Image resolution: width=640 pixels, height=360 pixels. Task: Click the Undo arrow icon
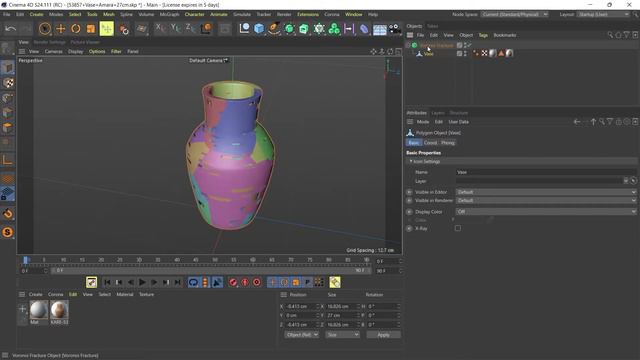[11, 29]
